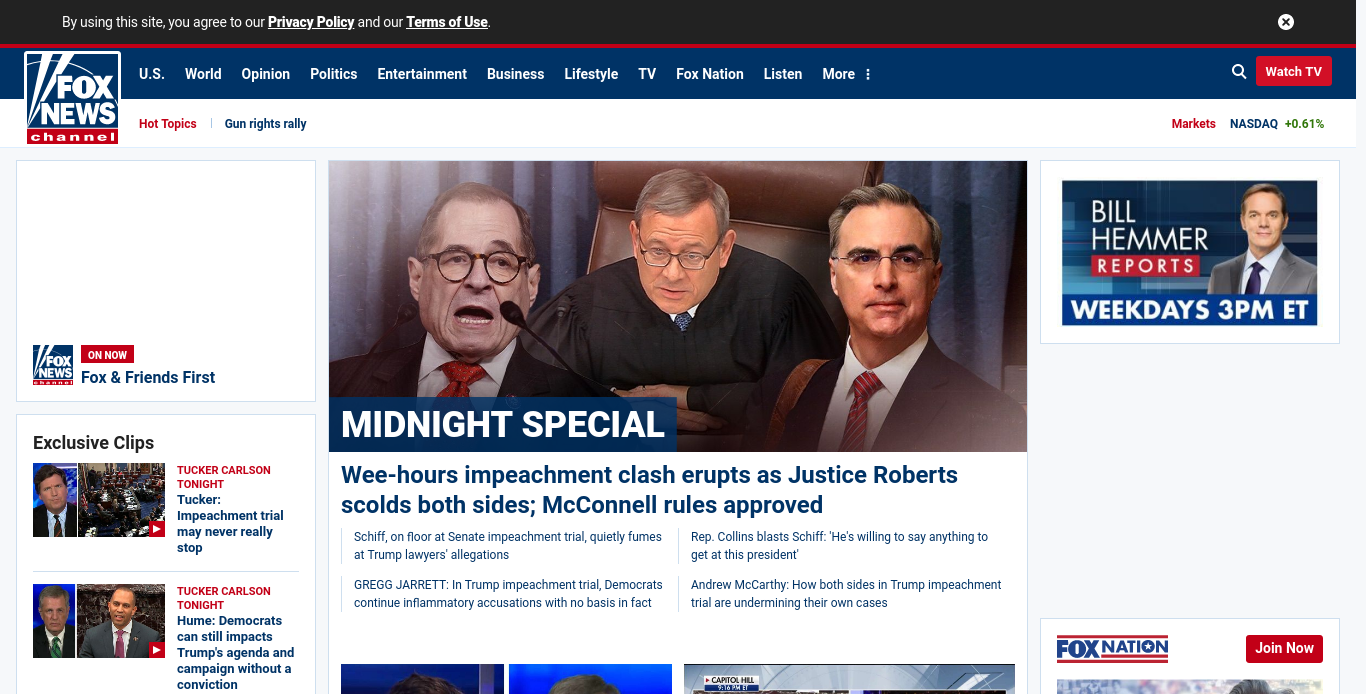
Task: Open the Privacy Policy link
Action: click(311, 22)
